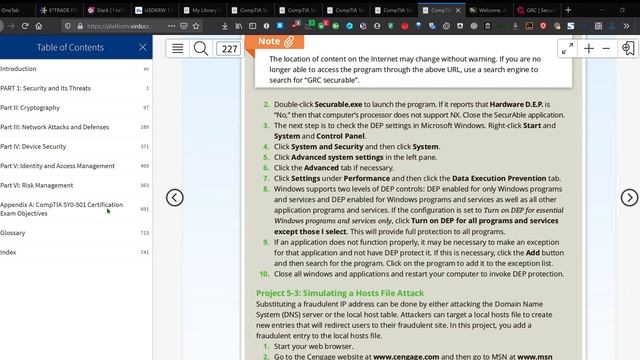640x360 pixels.
Task: Switch to the USDKRW tab
Action: coord(155,10)
